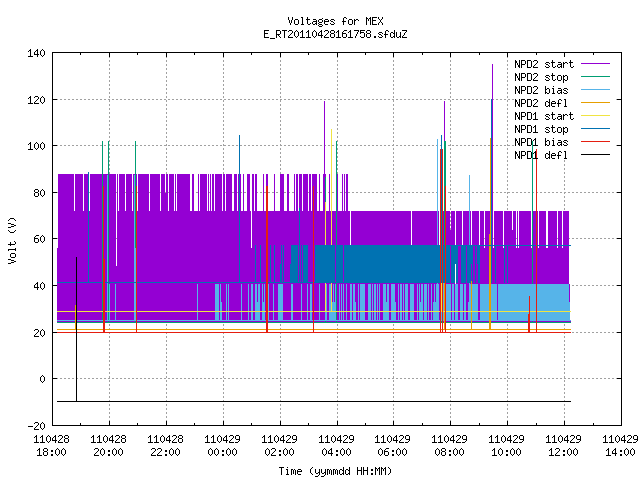Click the NPD1 start yellow legend line

point(595,116)
